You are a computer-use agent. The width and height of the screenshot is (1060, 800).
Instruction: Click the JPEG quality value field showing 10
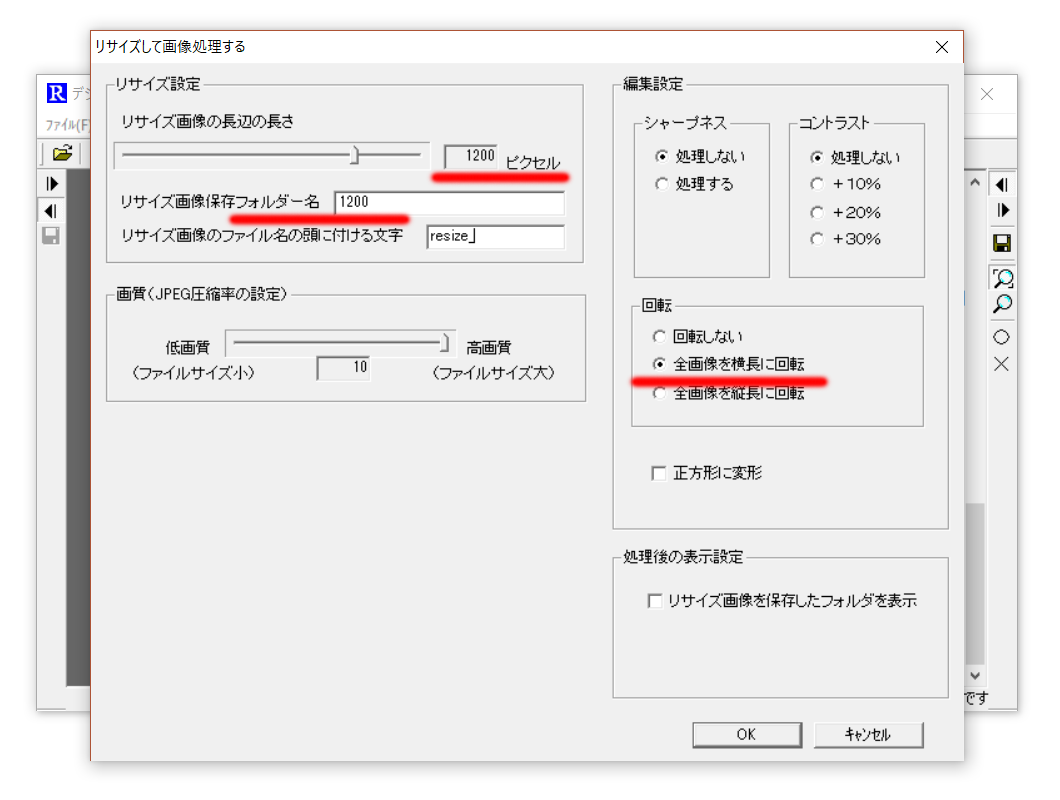(343, 367)
